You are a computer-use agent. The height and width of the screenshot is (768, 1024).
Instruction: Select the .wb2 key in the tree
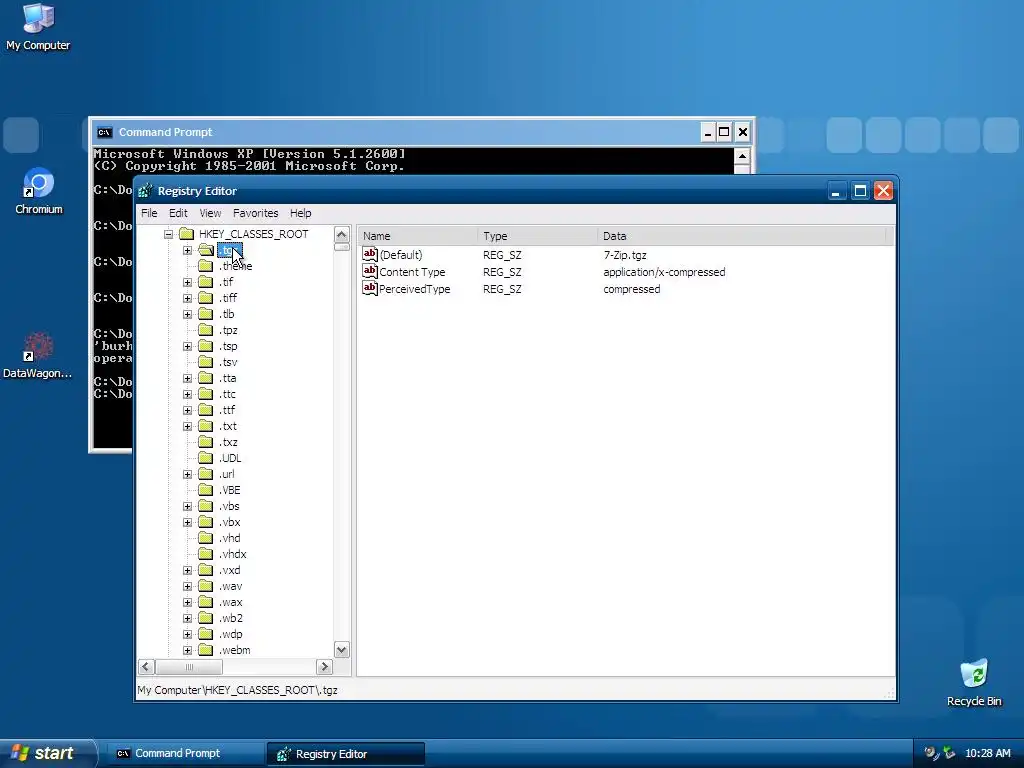click(231, 618)
